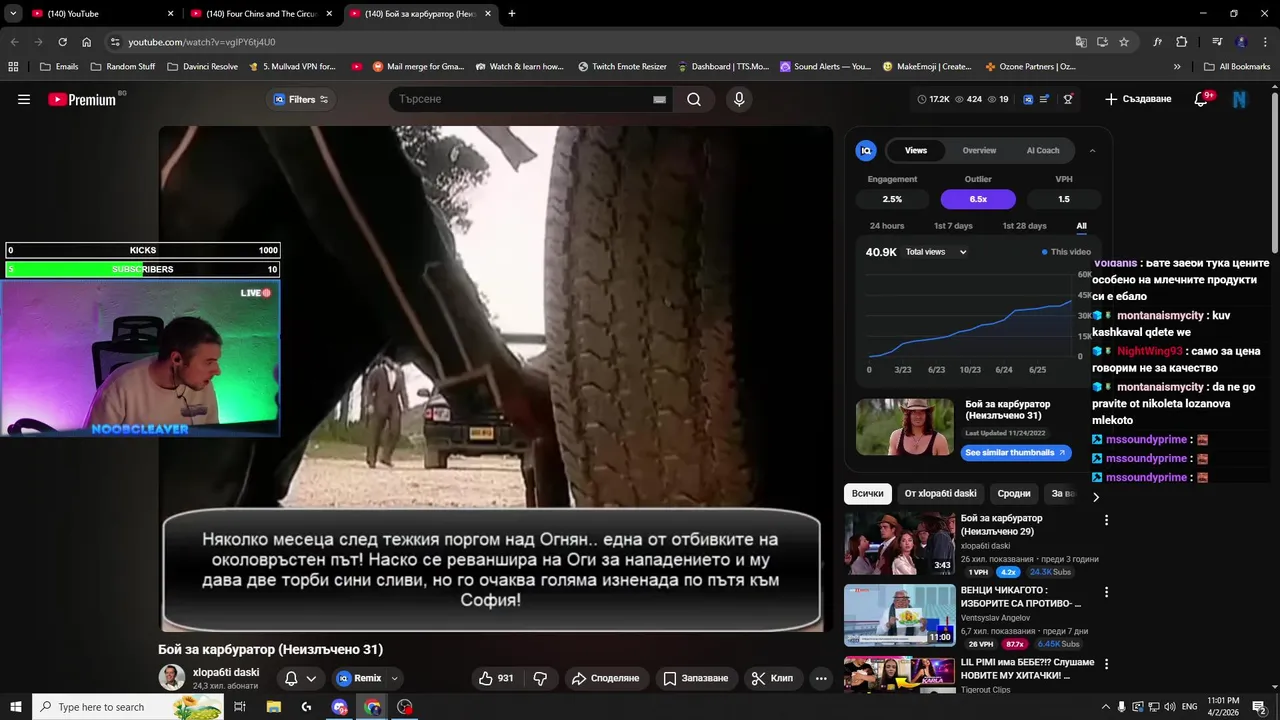The width and height of the screenshot is (1280, 720).
Task: Open vidIQ icon in top stats bar
Action: tap(1028, 99)
